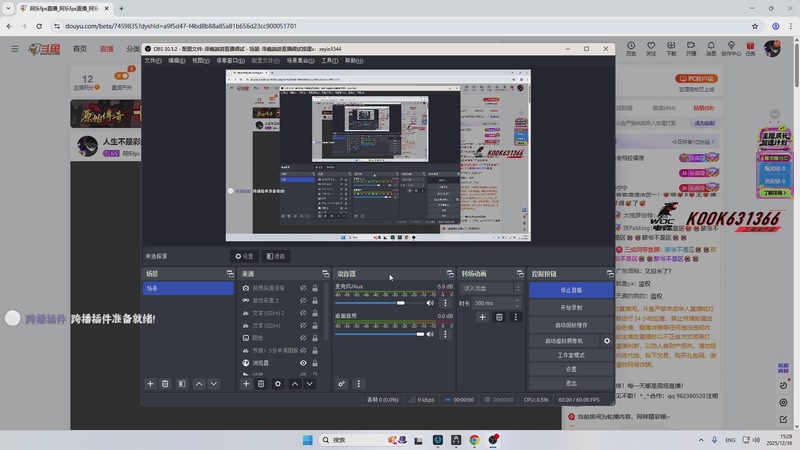Click 工作室模式 button
Screen dimensions: 800x450
(x=571, y=355)
